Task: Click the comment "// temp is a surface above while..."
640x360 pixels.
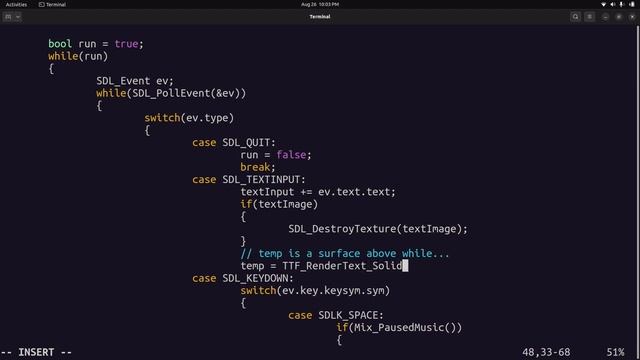Action: tap(345, 253)
